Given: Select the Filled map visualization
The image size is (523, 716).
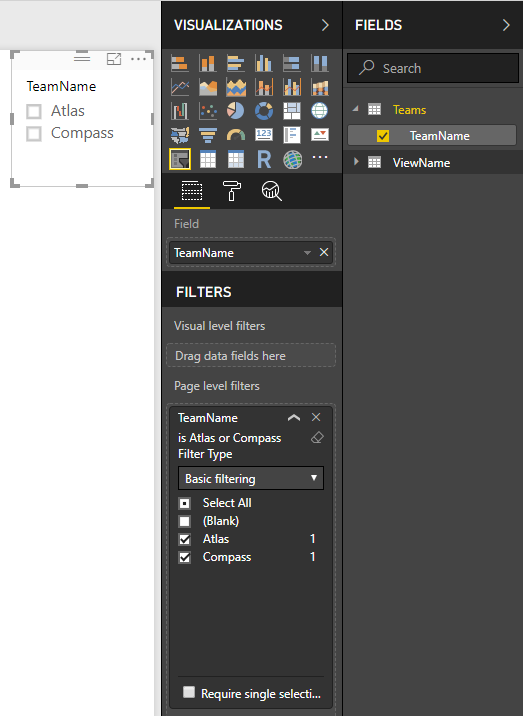Looking at the screenshot, I should (180, 135).
